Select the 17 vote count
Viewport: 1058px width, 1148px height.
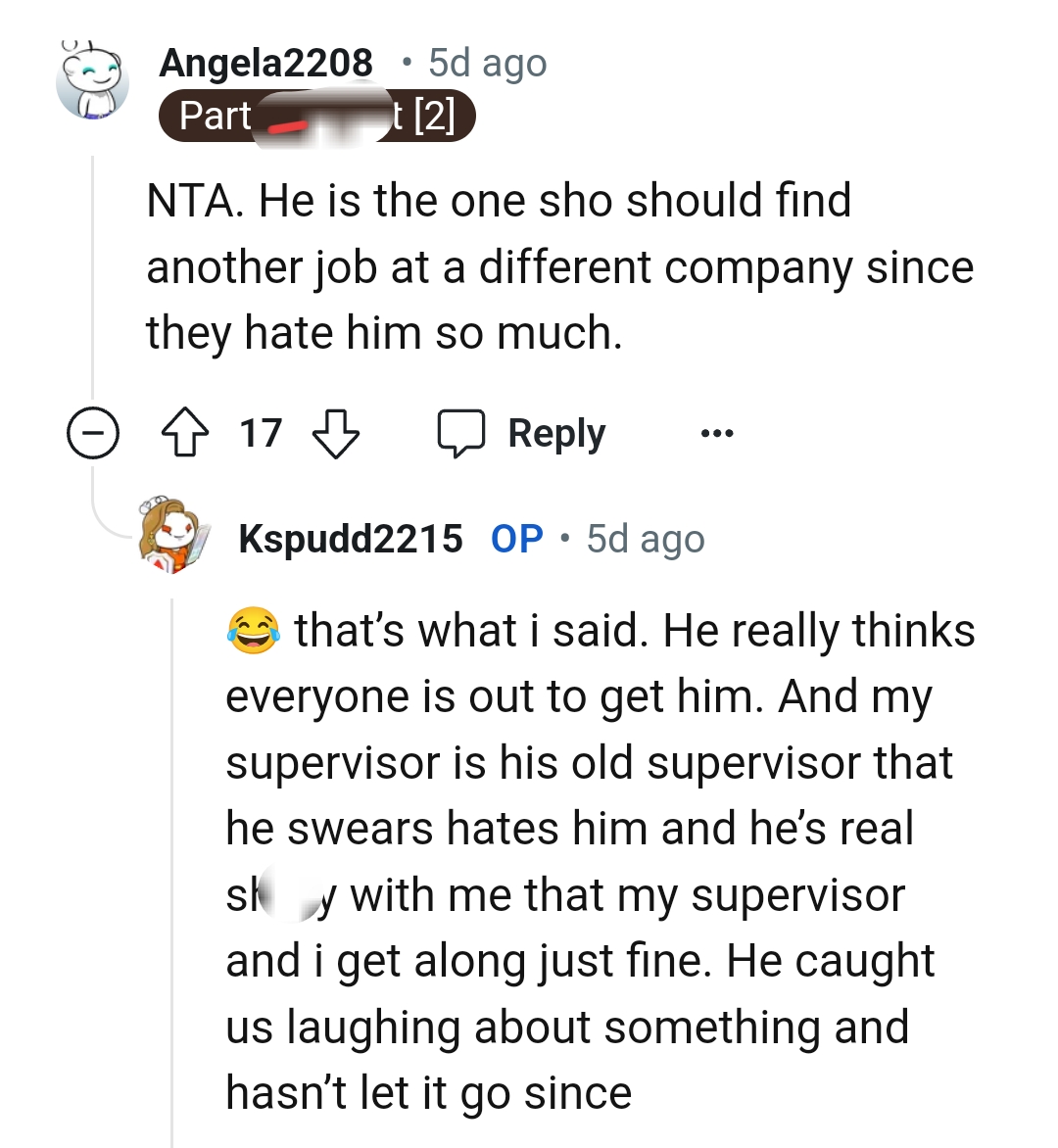point(260,432)
